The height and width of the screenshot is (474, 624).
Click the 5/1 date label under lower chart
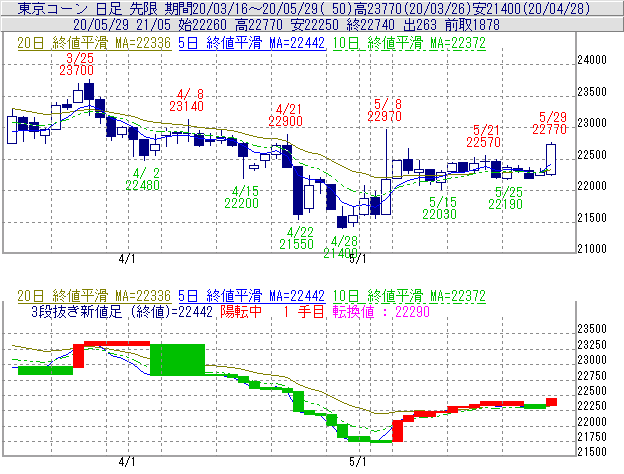tap(358, 462)
